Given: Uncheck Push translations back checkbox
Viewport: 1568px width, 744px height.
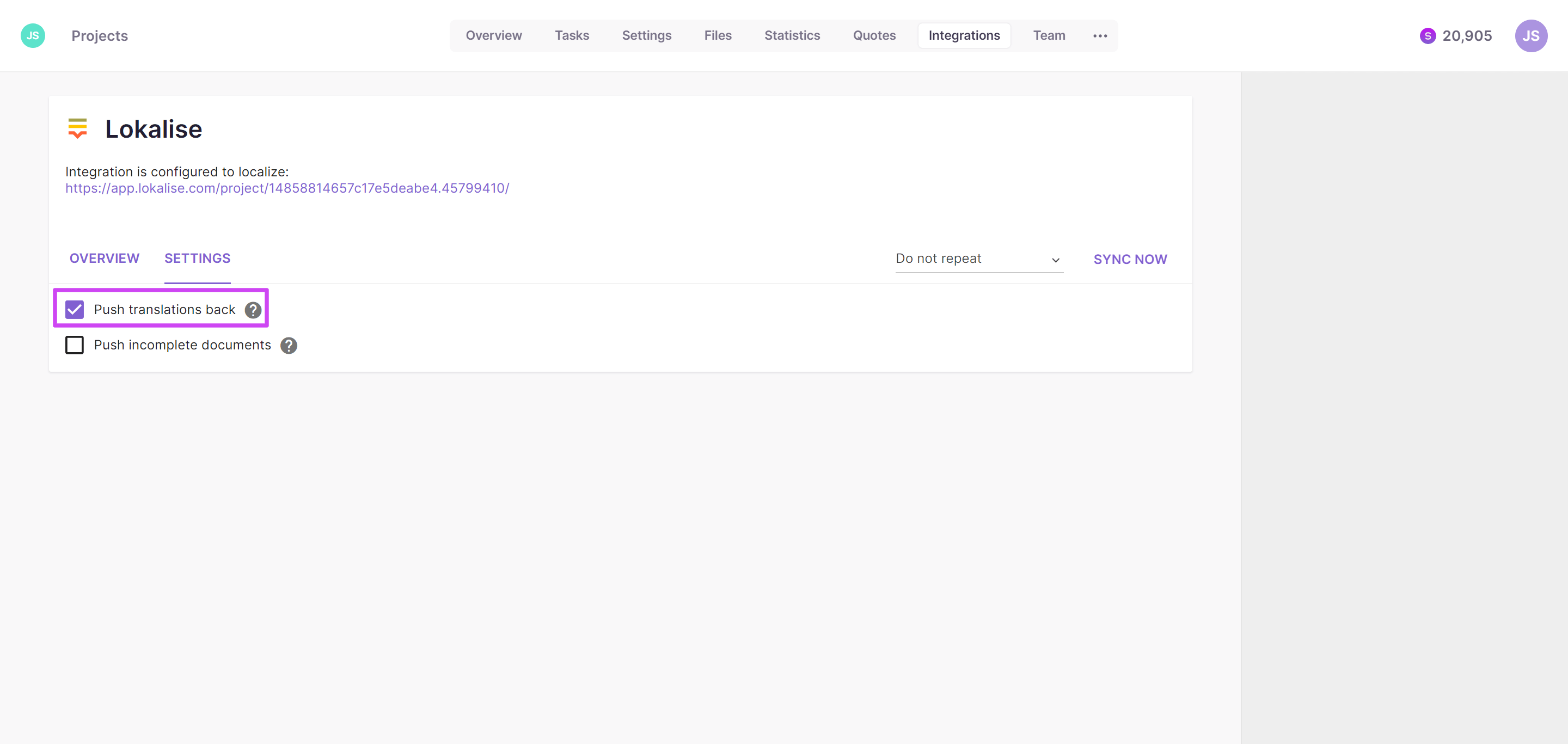Looking at the screenshot, I should (74, 310).
